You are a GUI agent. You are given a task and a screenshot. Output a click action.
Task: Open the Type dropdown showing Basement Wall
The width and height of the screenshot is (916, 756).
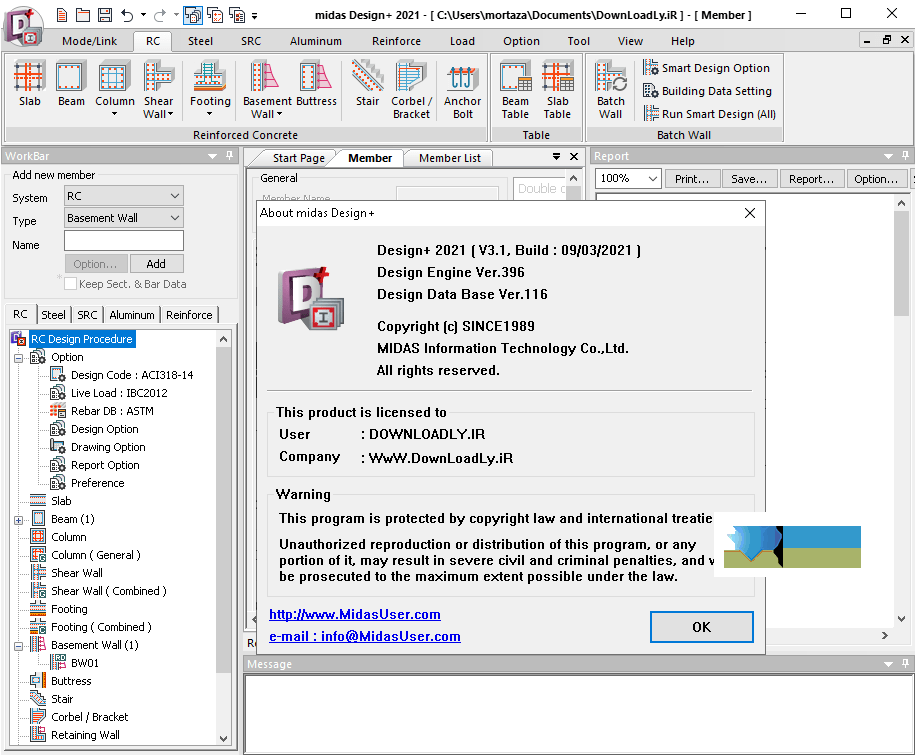pyautogui.click(x=123, y=218)
